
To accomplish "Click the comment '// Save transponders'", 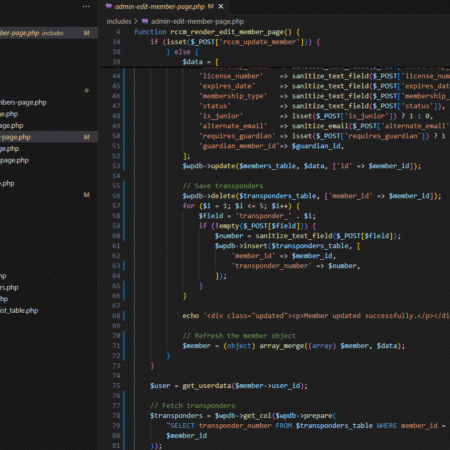I will (x=223, y=186).
